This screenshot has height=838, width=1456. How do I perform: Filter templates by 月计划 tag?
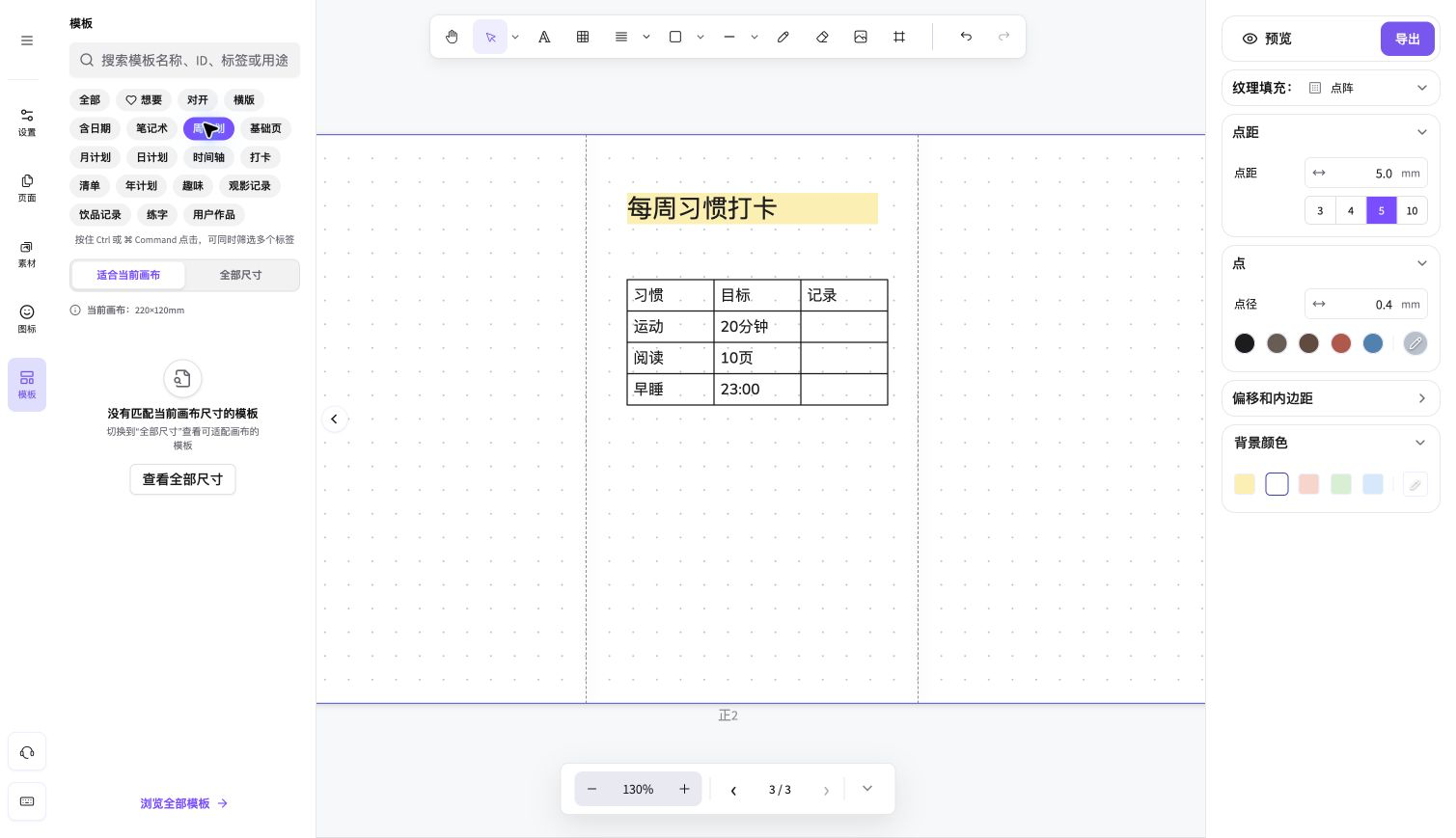[95, 157]
